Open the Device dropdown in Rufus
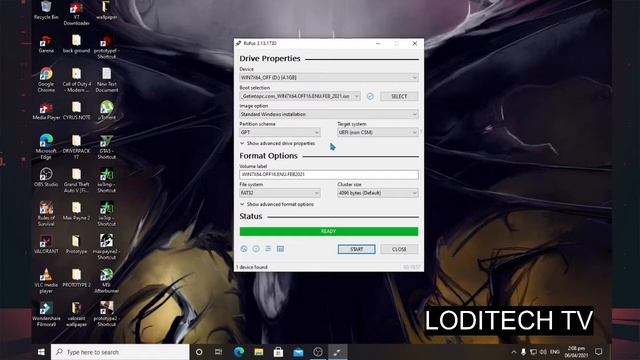The image size is (640, 360). [x=329, y=78]
